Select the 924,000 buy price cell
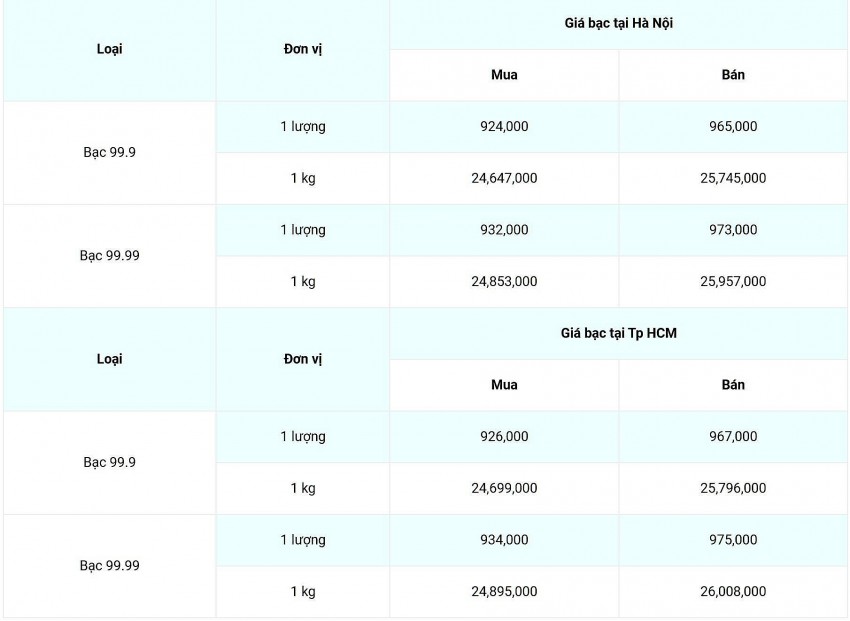This screenshot has height=621, width=850. pos(504,127)
